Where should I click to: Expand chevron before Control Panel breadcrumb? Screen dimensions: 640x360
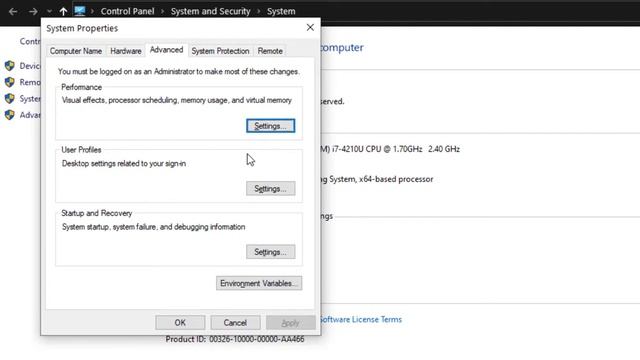coord(92,11)
